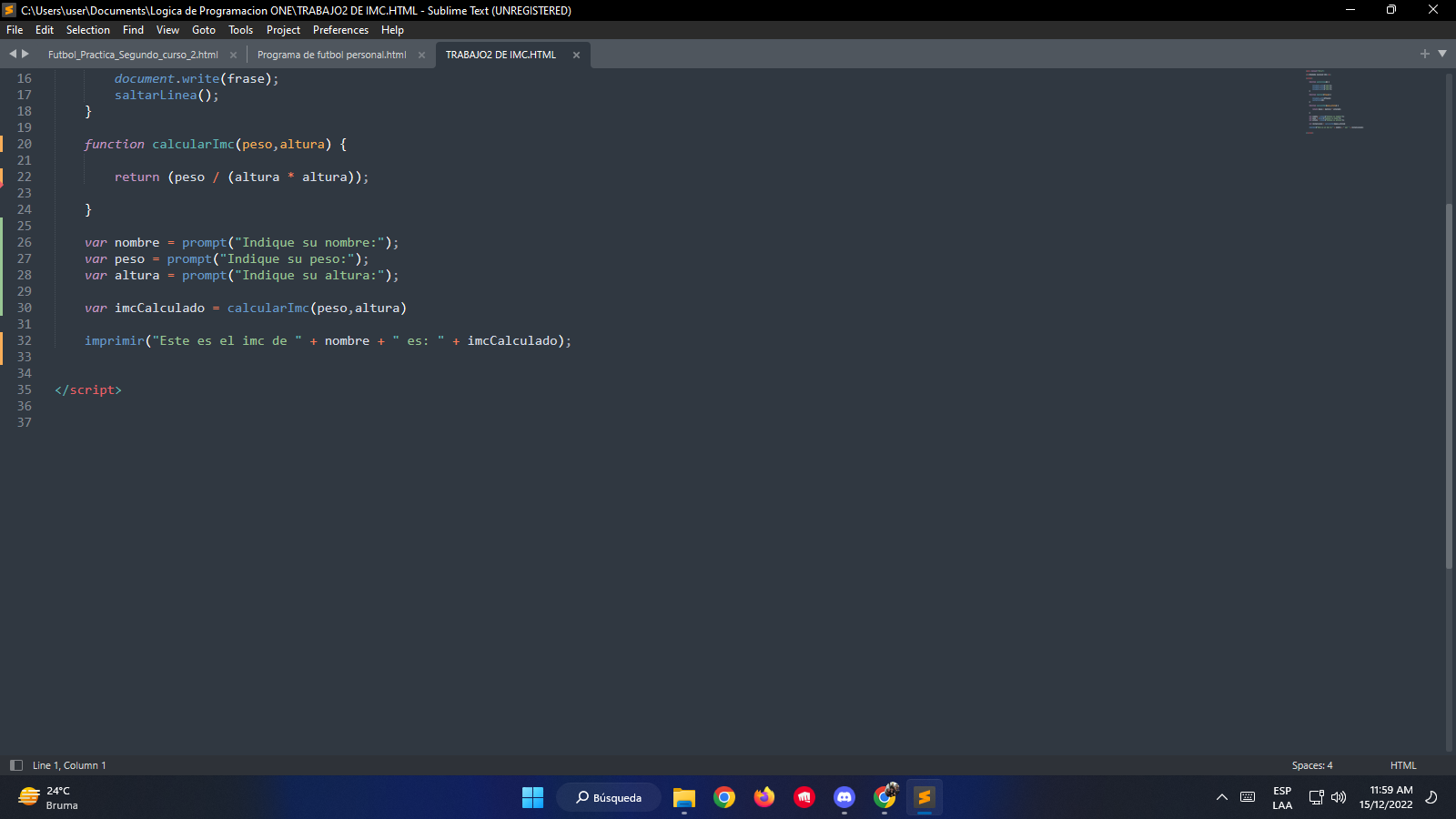Close the Programa de futbol personal.html tab

click(x=421, y=56)
